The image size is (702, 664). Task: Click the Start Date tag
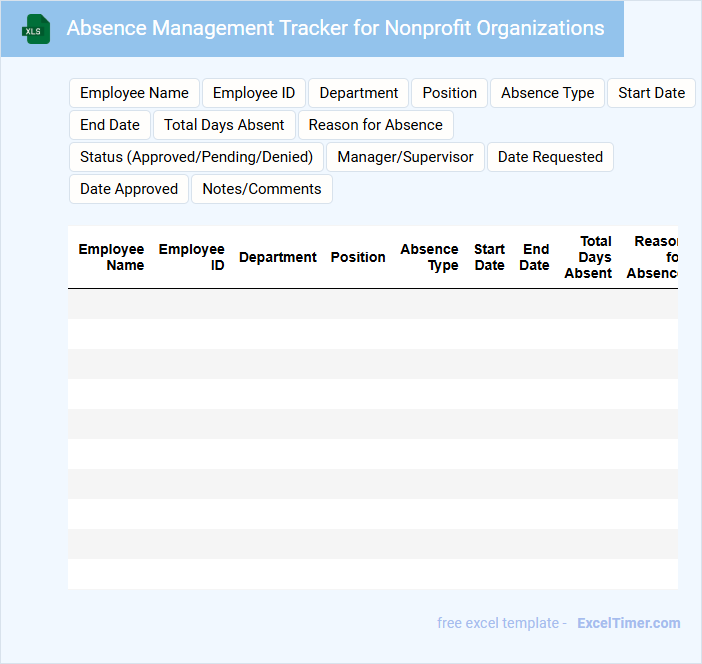point(651,93)
